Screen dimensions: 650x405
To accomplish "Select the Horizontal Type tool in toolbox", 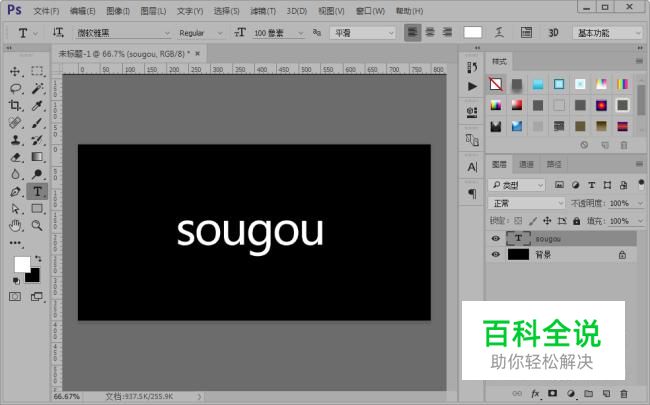I will 37,192.
